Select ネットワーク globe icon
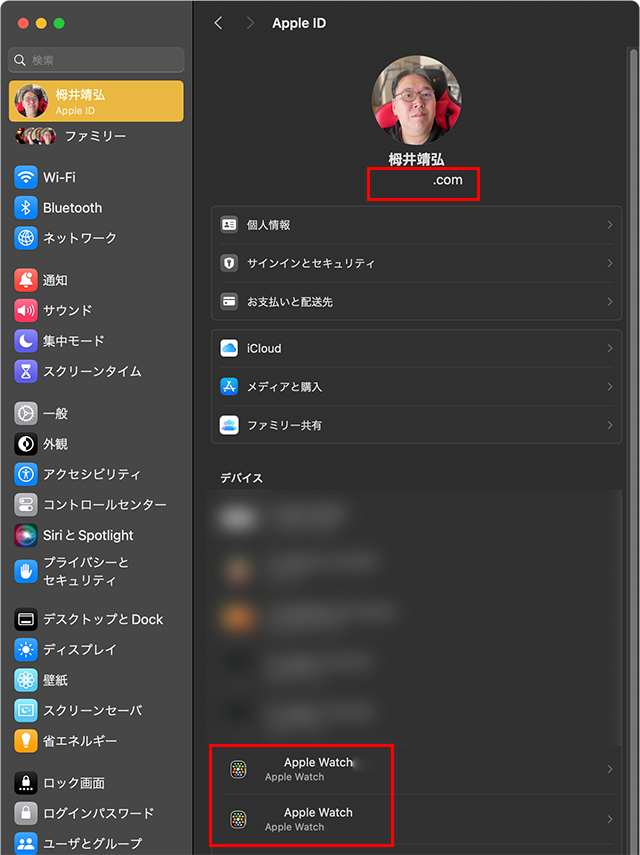 (x=26, y=238)
